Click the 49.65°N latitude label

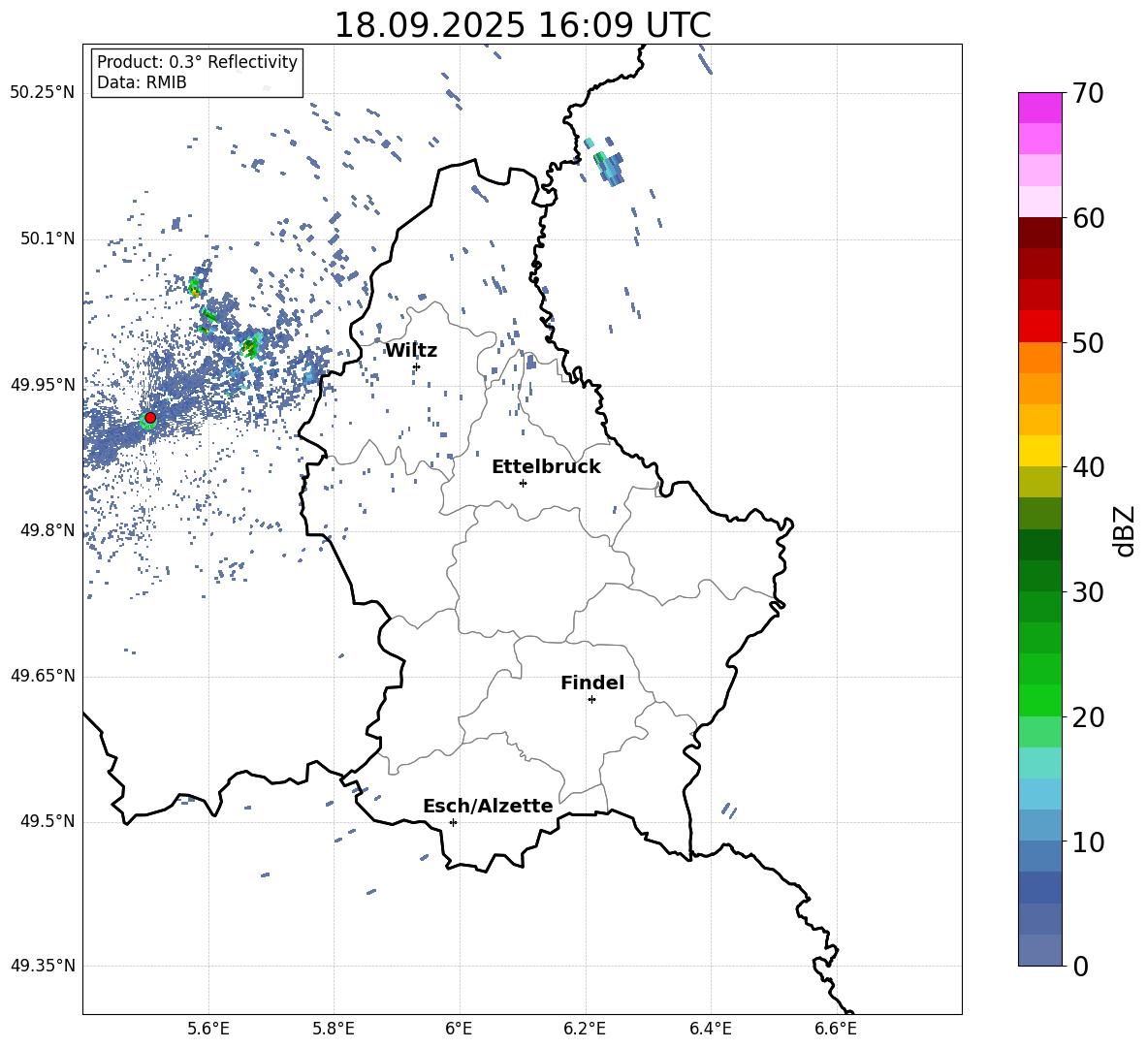click(x=43, y=675)
